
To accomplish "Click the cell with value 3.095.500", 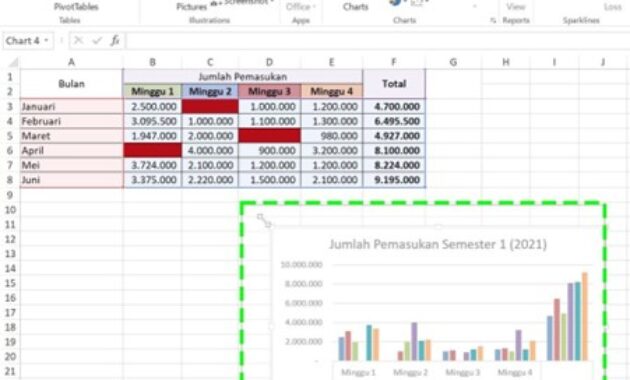I will click(x=152, y=121).
